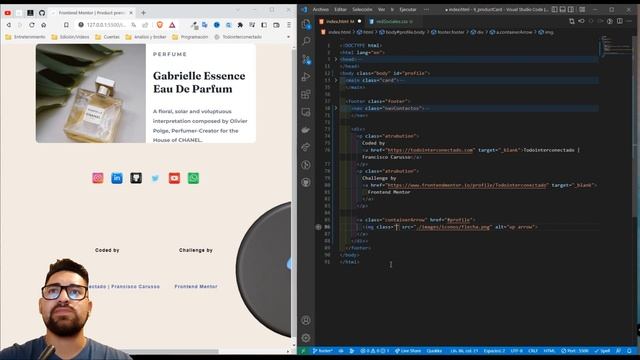
Task: Click Go Live Port 5500 in status bar
Action: coord(575,351)
